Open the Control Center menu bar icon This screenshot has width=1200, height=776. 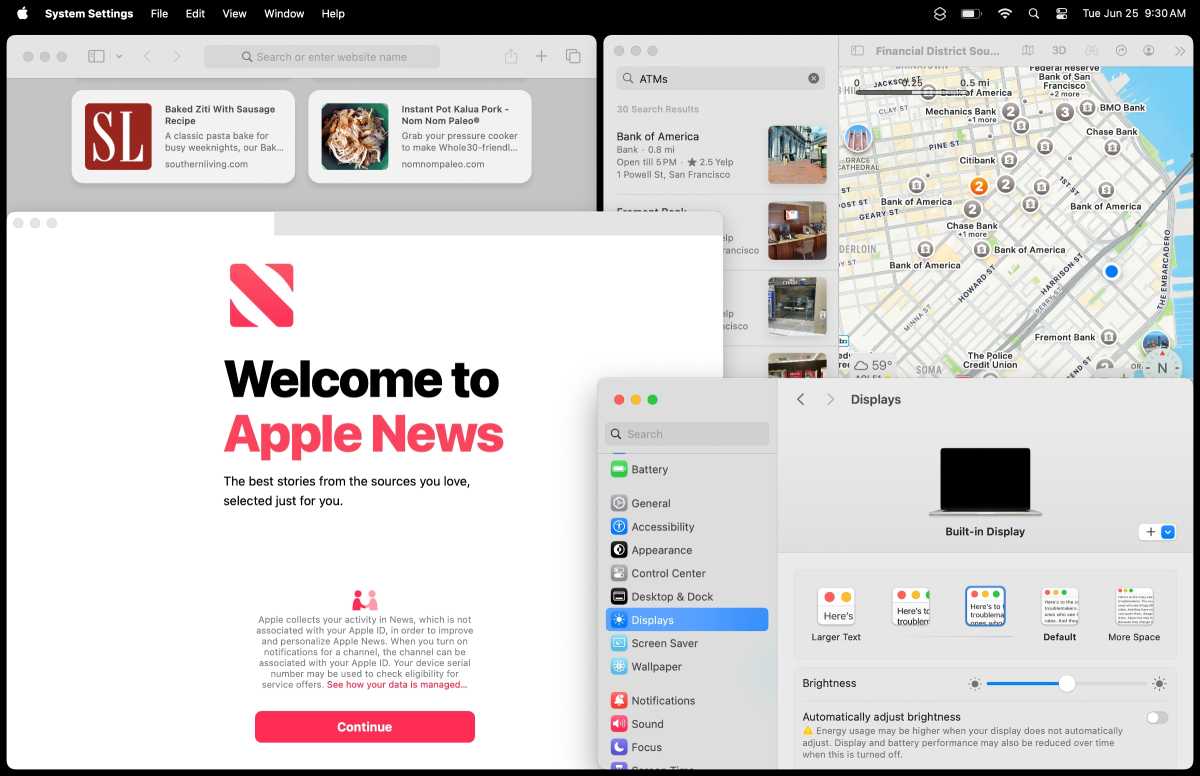coord(1062,14)
